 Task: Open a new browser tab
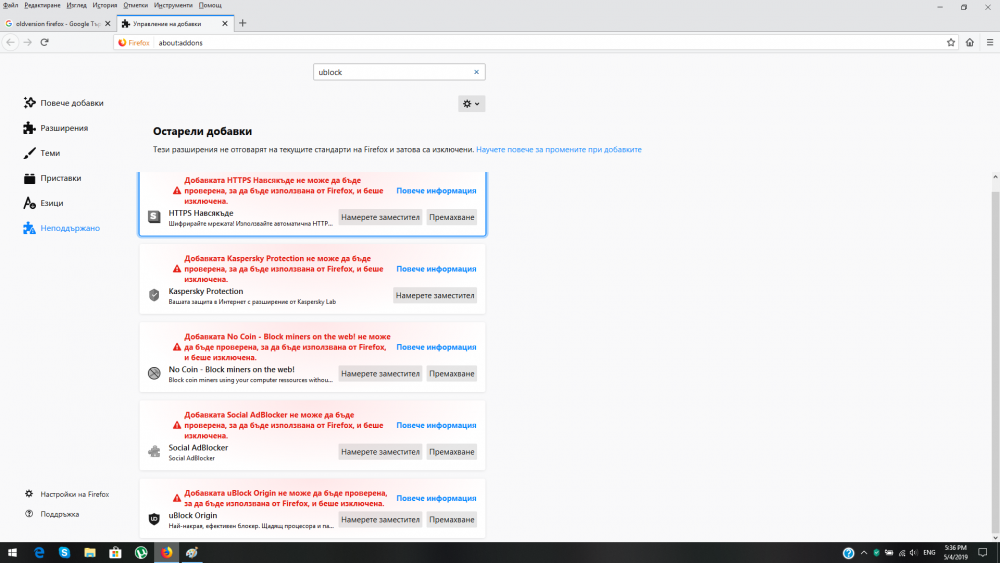coord(242,24)
